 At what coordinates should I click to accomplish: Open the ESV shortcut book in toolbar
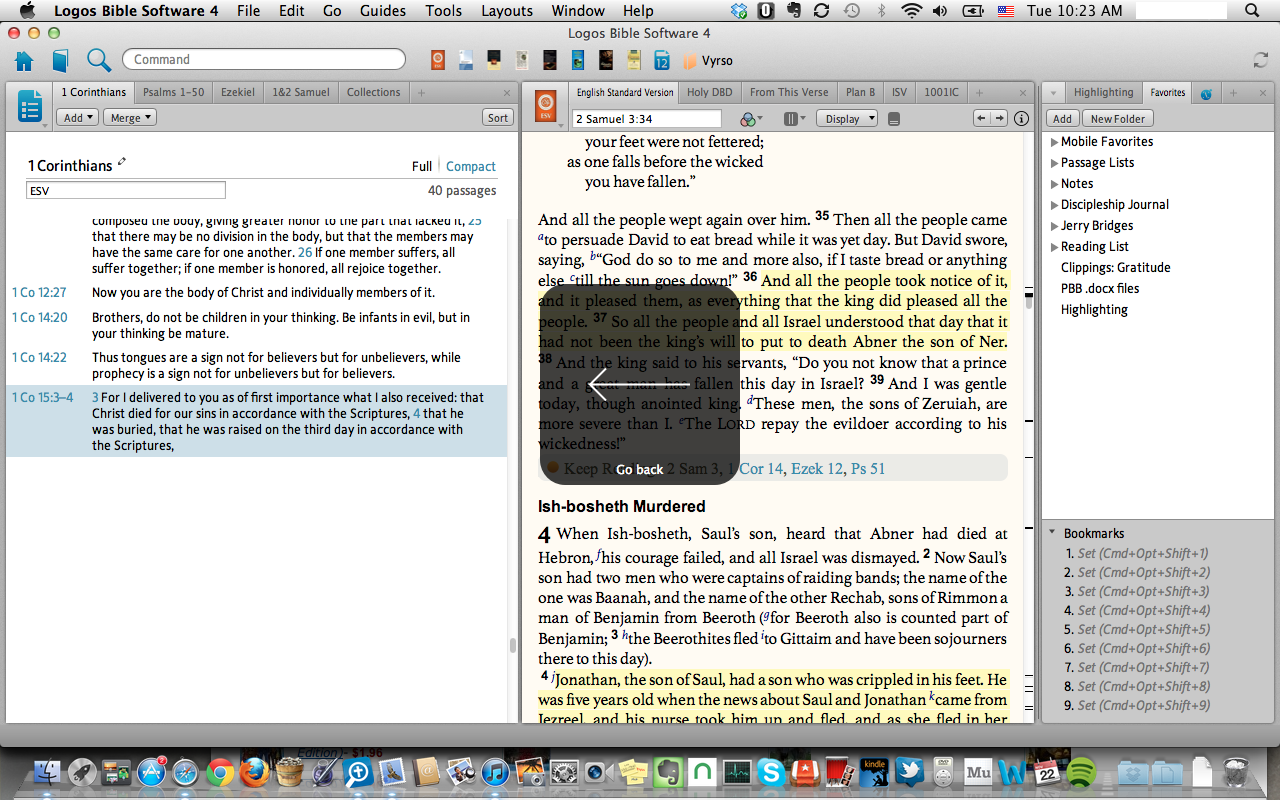tap(437, 60)
